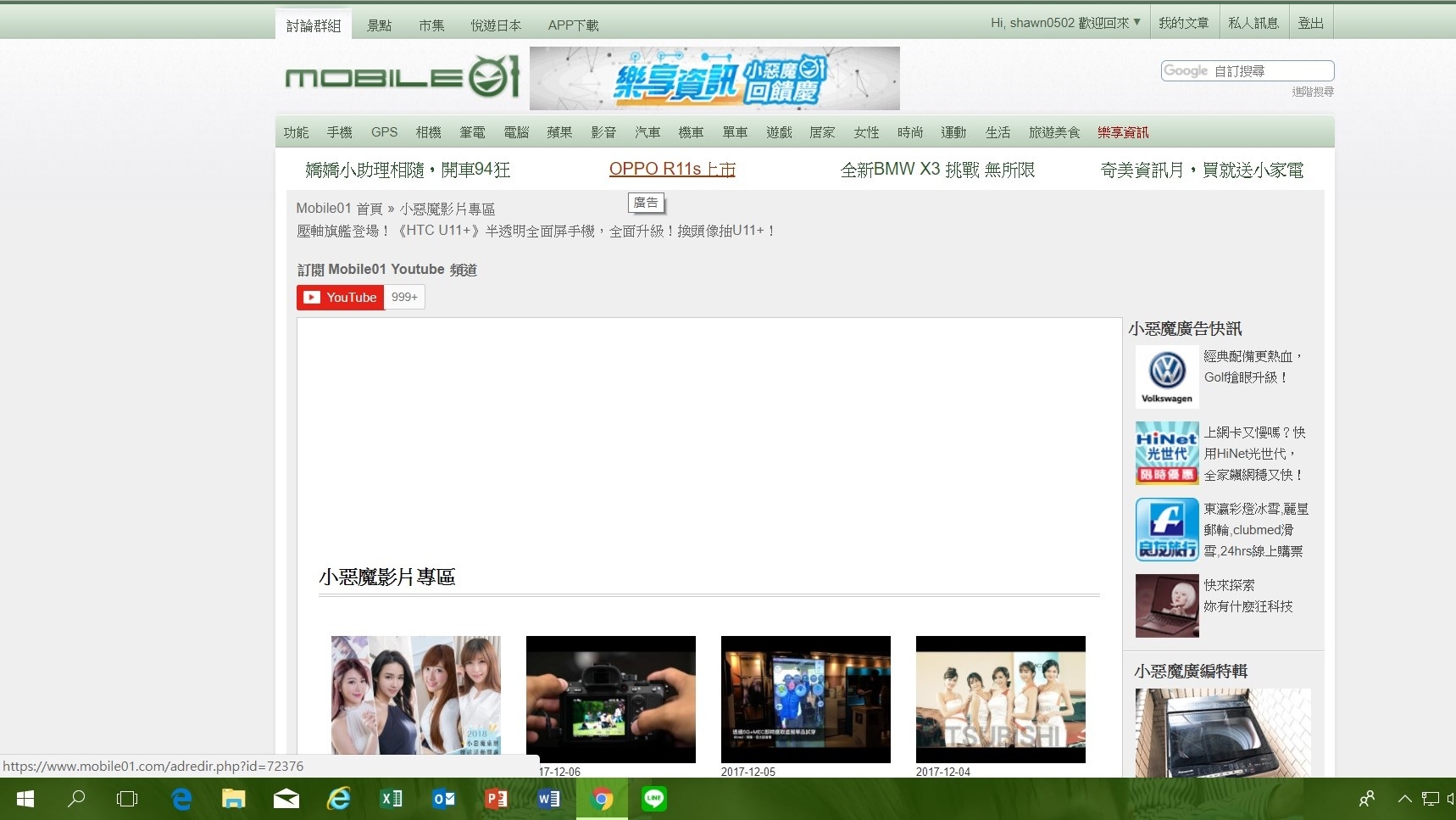Expand the shawn0502 user dropdown
This screenshot has width=1456, height=820.
(1066, 23)
